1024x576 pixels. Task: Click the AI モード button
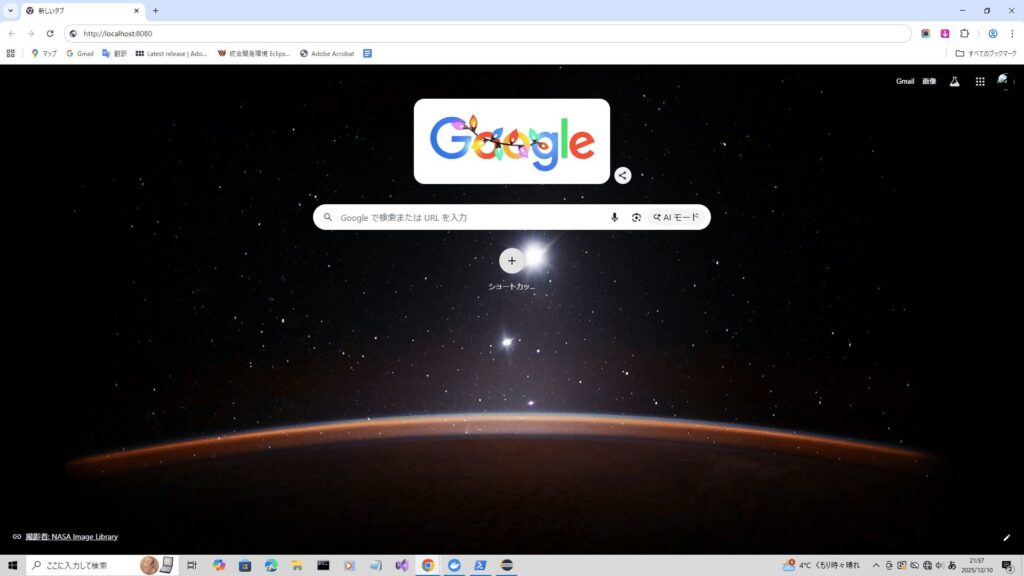tap(677, 217)
